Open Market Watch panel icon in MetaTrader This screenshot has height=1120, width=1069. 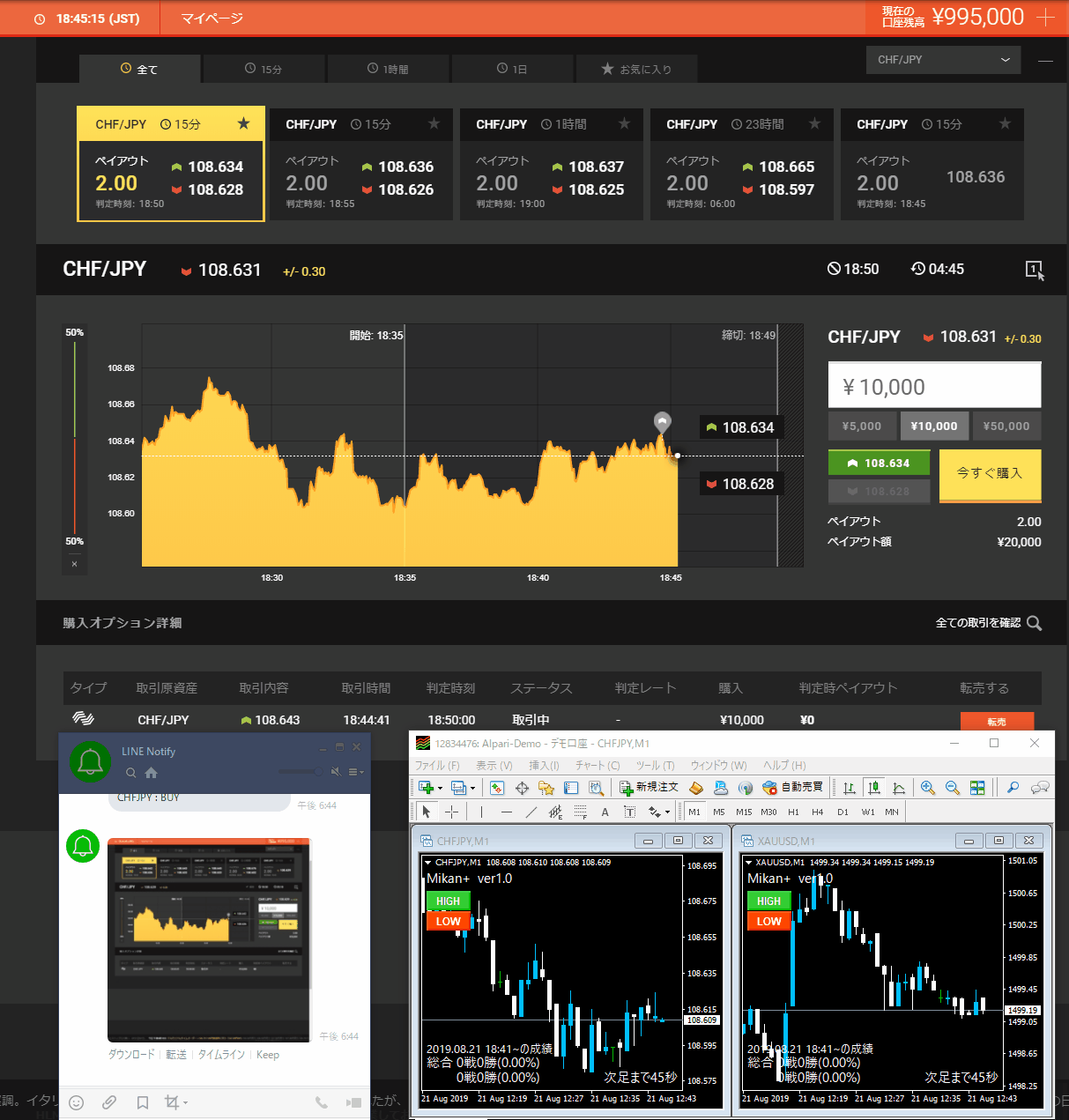pyautogui.click(x=497, y=788)
